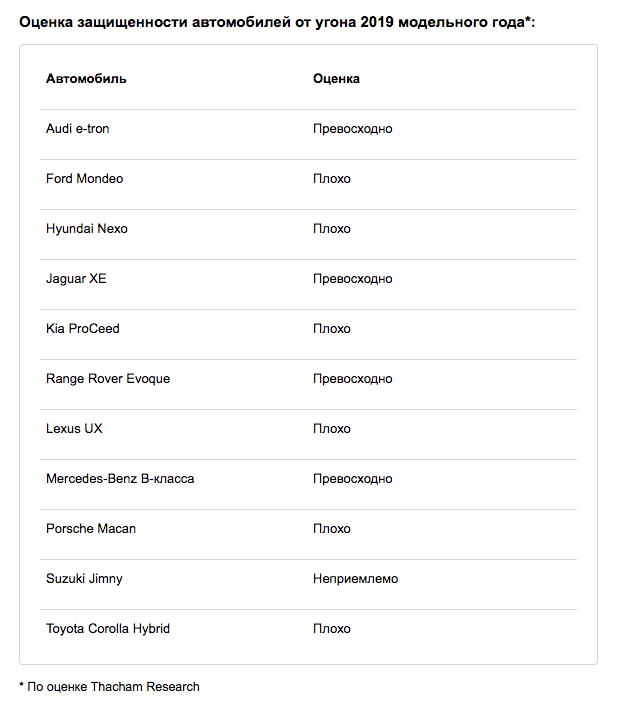Click the Оценка column header
Image resolution: width=622 pixels, height=711 pixels.
tap(336, 79)
